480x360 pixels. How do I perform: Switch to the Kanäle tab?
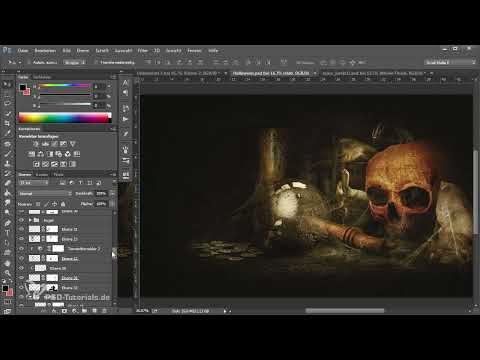(42, 174)
